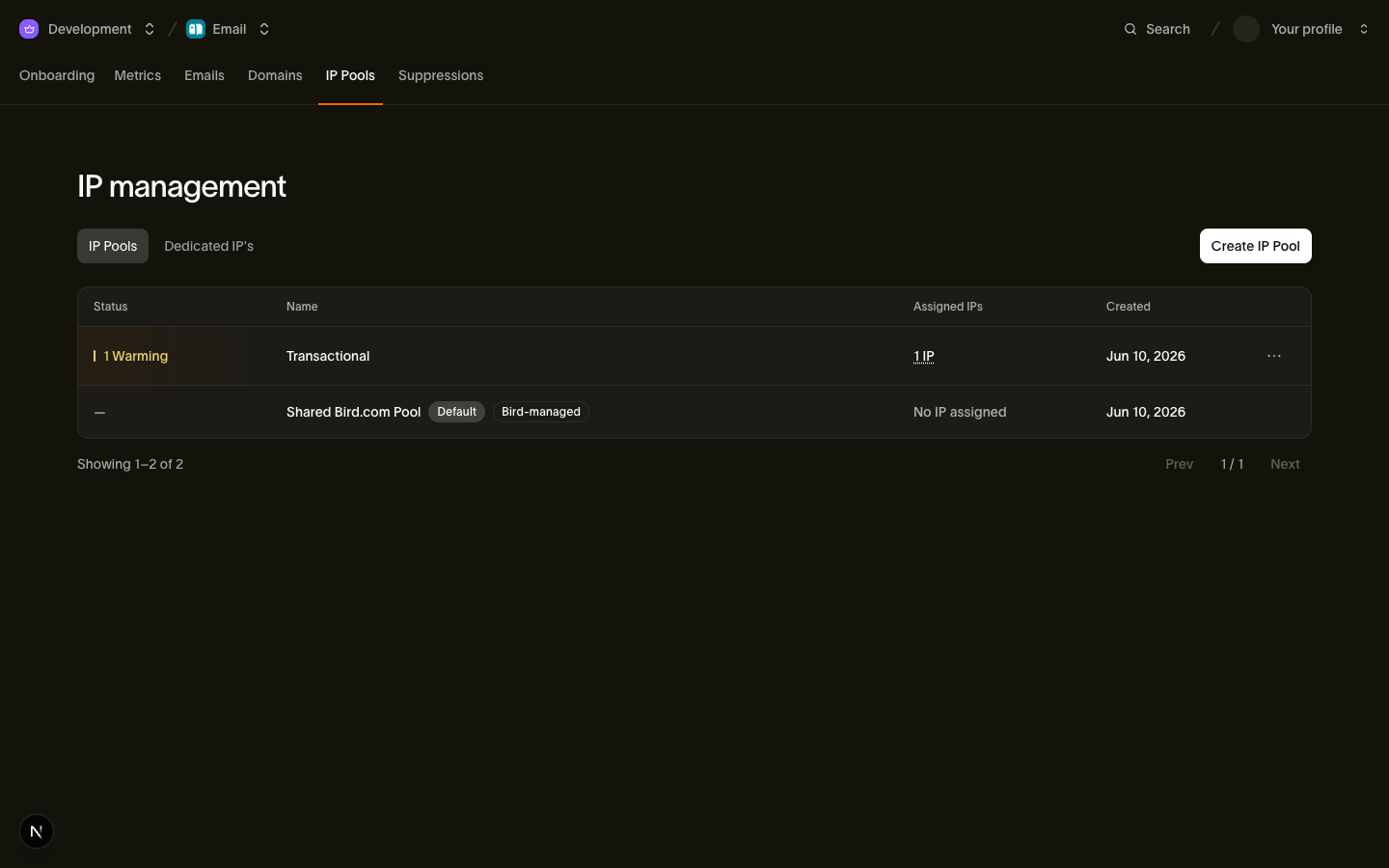Navigate to the Domains tab
The width and height of the screenshot is (1389, 868).
[x=275, y=75]
